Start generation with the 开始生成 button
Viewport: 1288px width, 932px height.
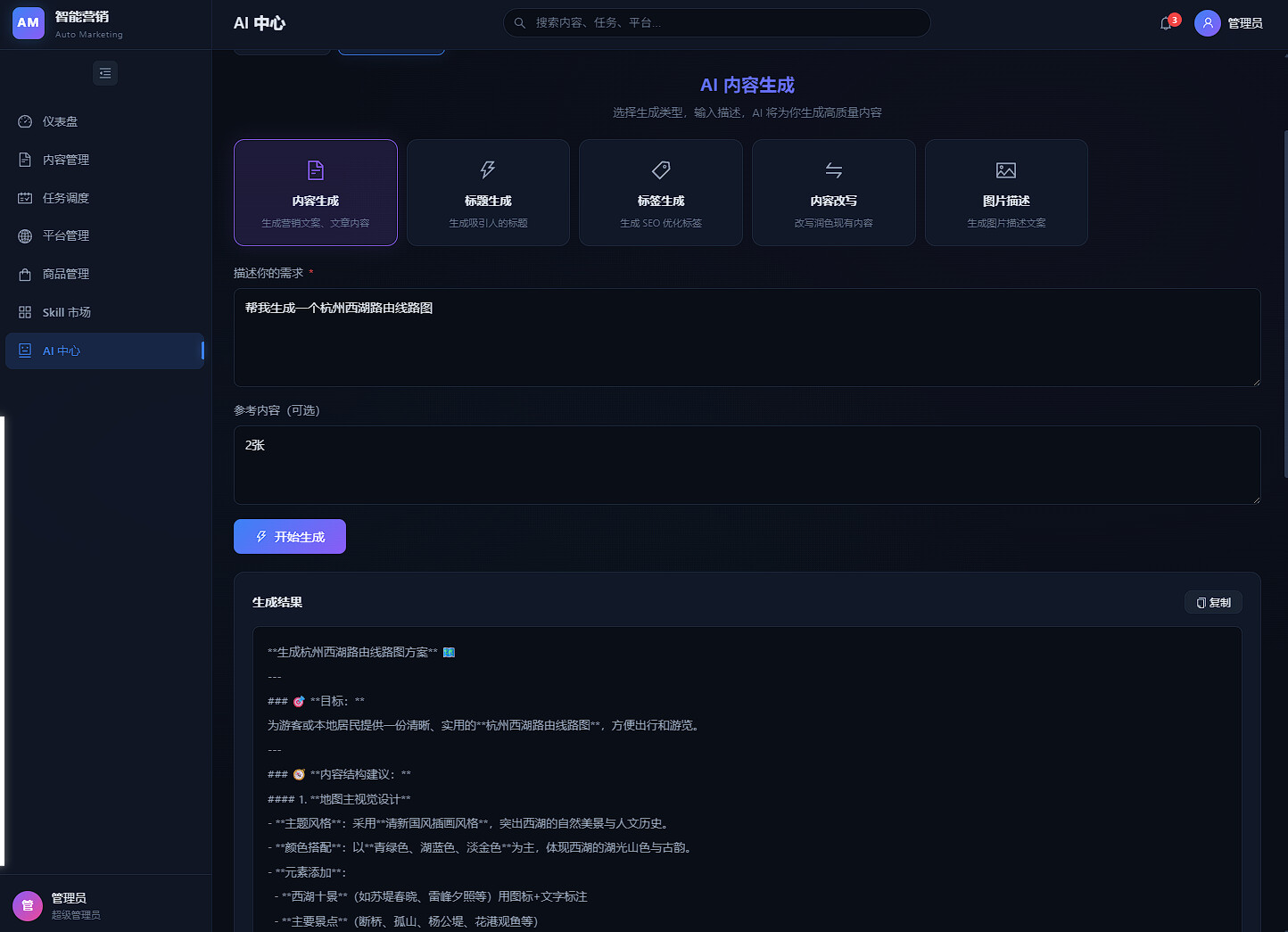coord(290,537)
